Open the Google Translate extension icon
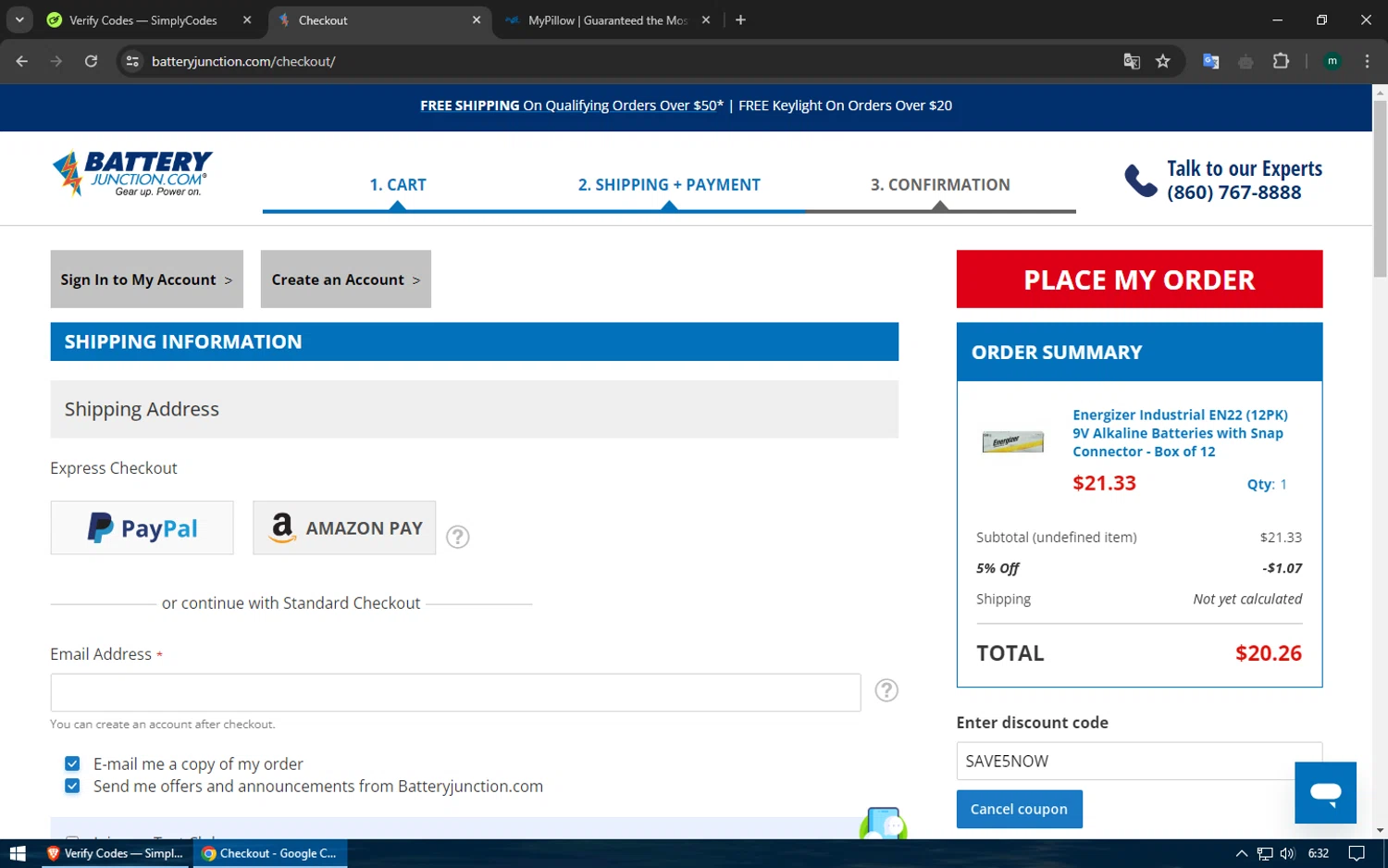 [x=1210, y=61]
